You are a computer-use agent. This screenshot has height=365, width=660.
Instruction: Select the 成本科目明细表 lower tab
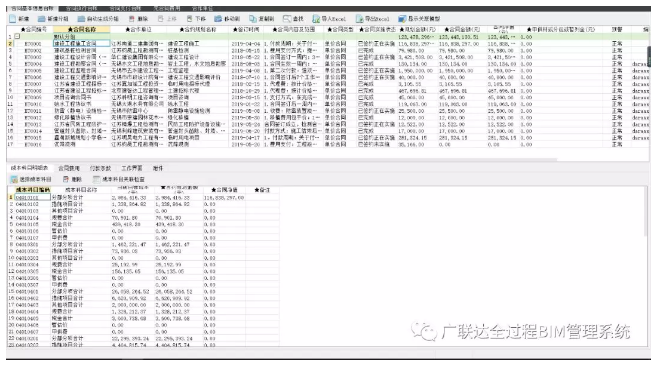coord(29,168)
